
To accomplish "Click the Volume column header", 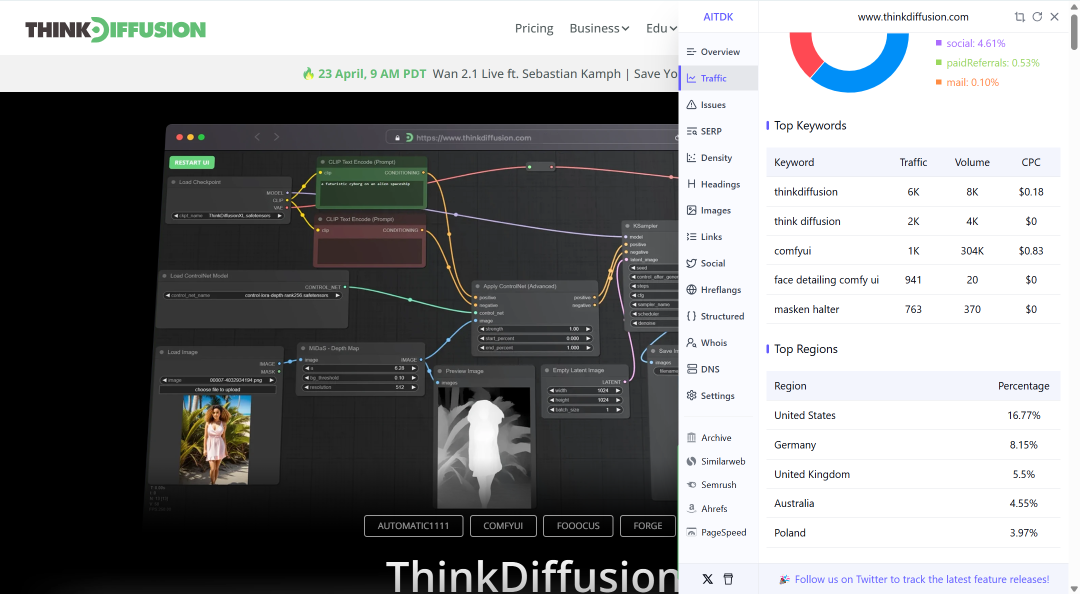I will pos(972,163).
